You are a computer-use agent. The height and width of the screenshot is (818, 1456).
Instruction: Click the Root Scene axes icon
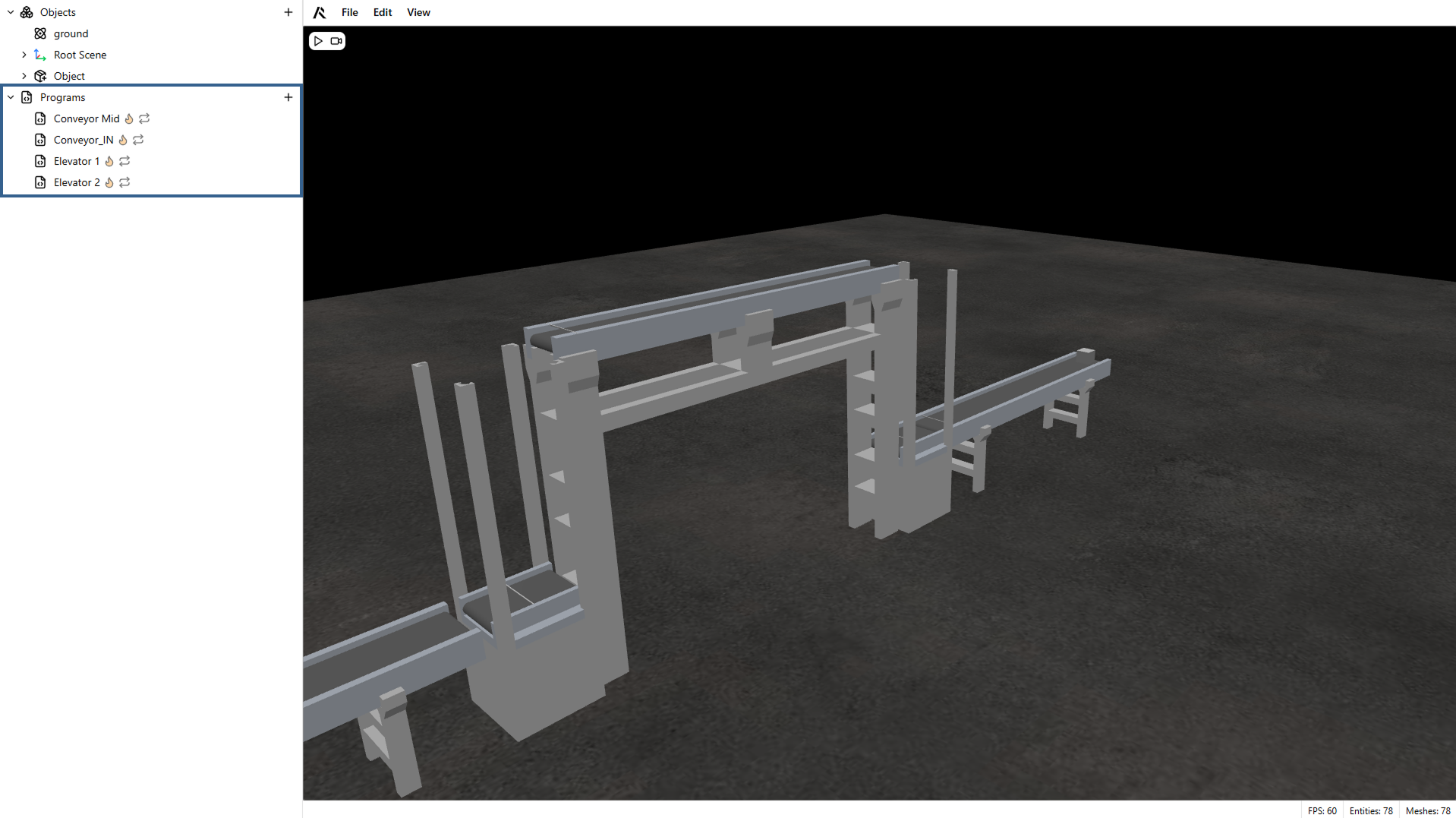pos(40,55)
